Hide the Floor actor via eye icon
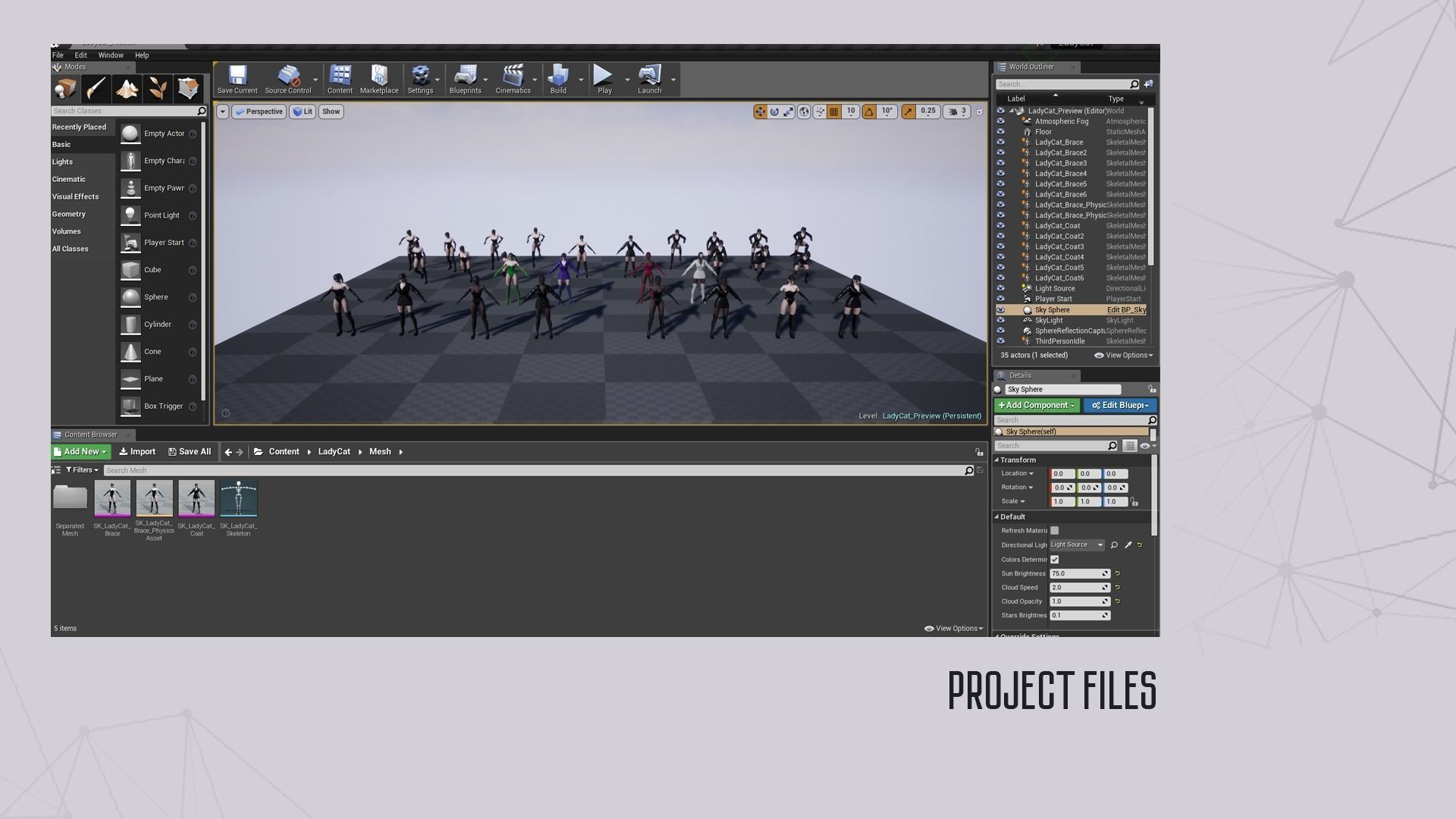Screen dimensions: 1456x819 point(1000,132)
